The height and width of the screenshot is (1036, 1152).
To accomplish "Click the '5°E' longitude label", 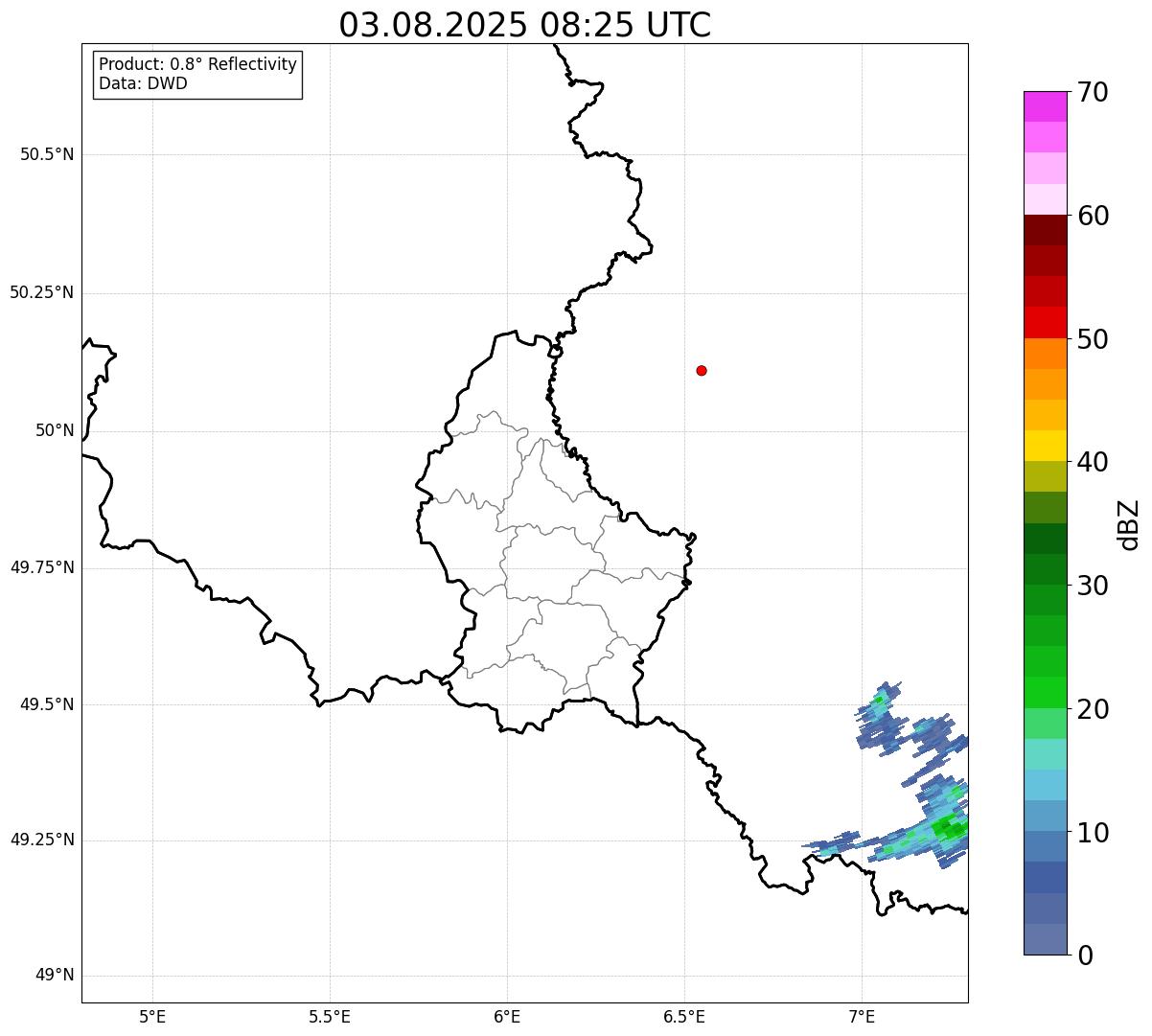I will click(152, 1016).
